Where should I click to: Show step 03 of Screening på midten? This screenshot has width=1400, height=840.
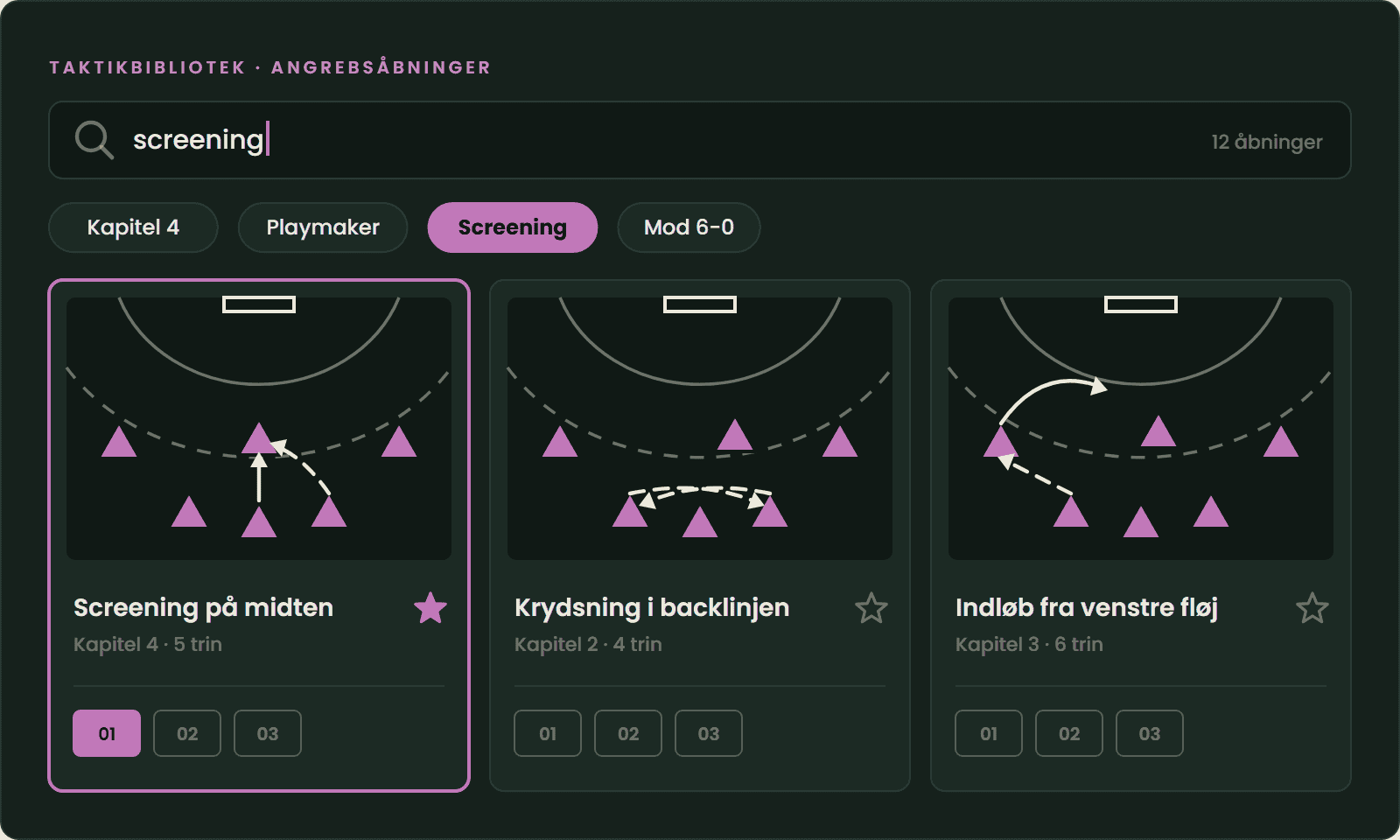pyautogui.click(x=268, y=733)
